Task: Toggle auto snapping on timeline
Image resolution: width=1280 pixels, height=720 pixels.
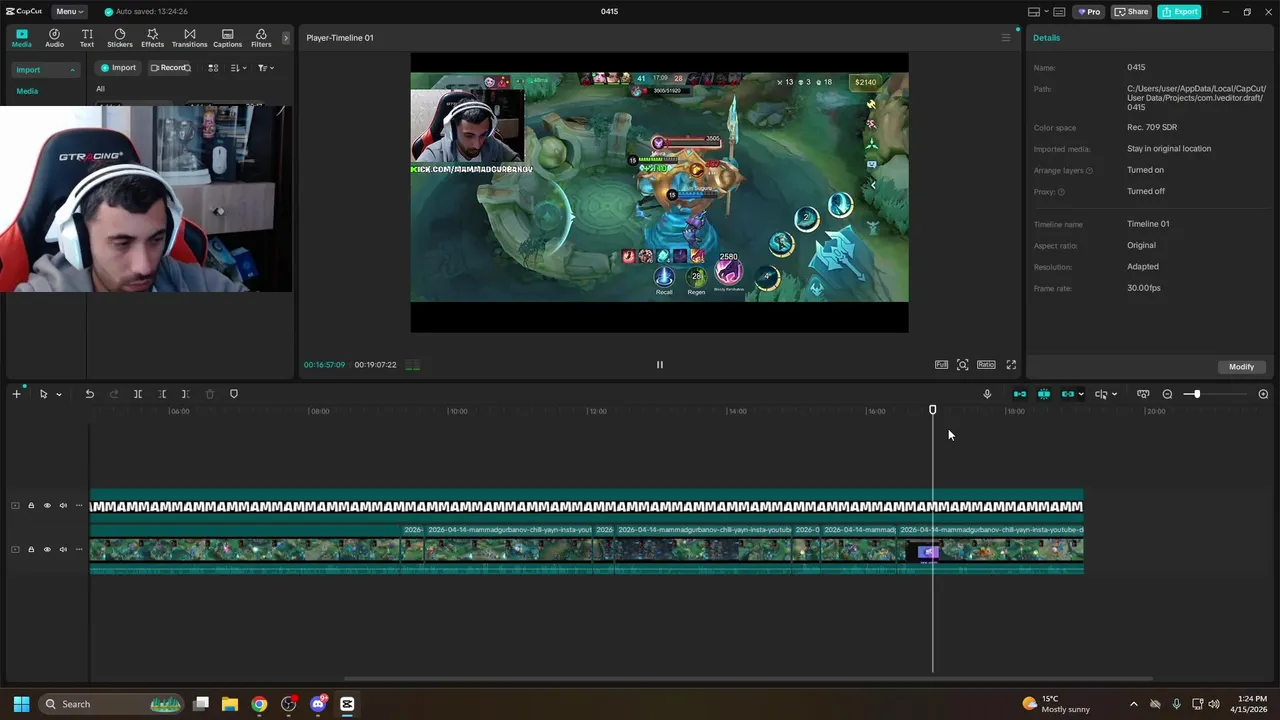Action: point(1044,394)
